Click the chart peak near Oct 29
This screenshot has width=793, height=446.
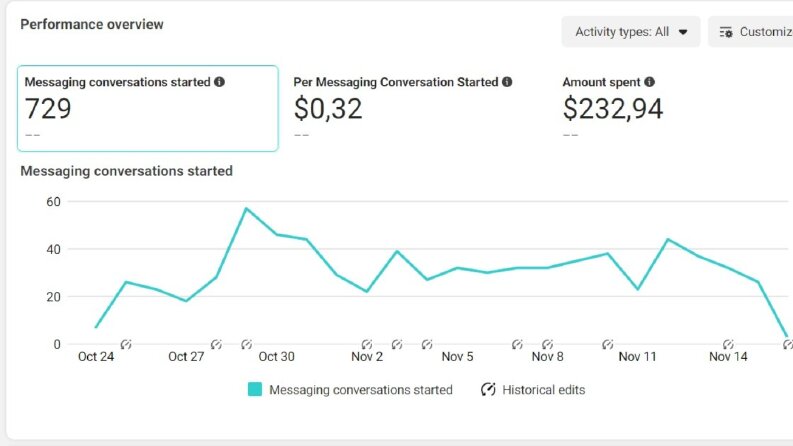(246, 208)
